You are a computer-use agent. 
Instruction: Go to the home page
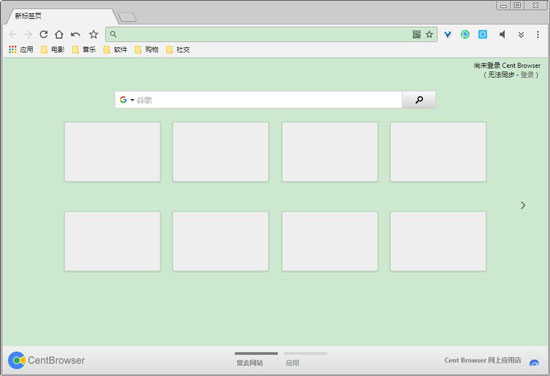[59, 34]
